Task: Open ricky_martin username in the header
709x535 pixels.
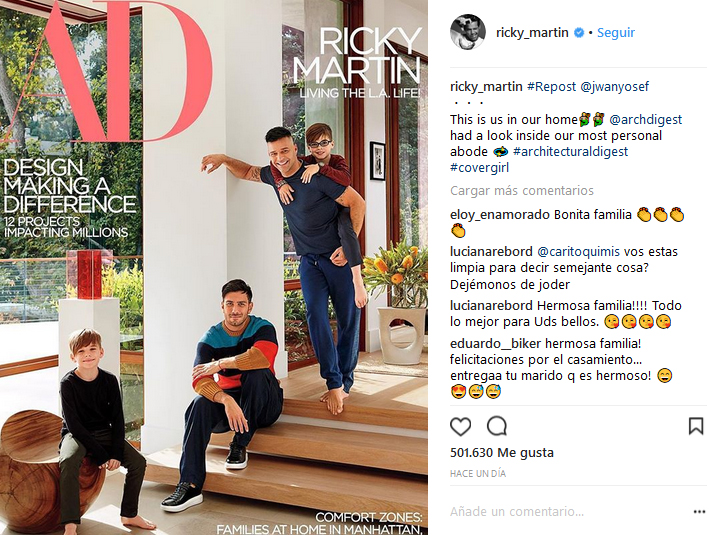Action: [x=532, y=33]
